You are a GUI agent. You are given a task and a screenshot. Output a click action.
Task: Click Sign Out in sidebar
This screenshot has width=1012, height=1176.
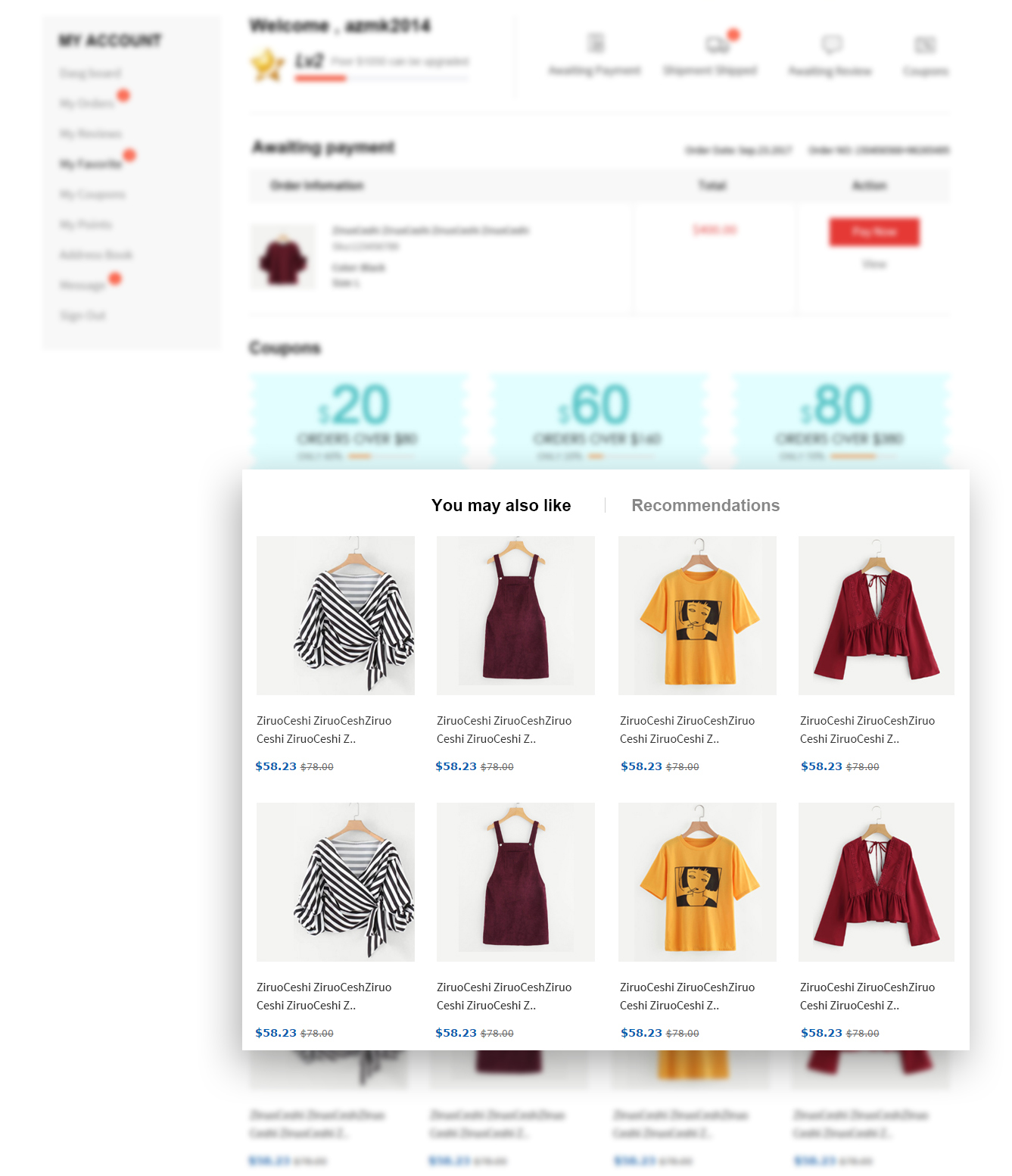pos(83,315)
